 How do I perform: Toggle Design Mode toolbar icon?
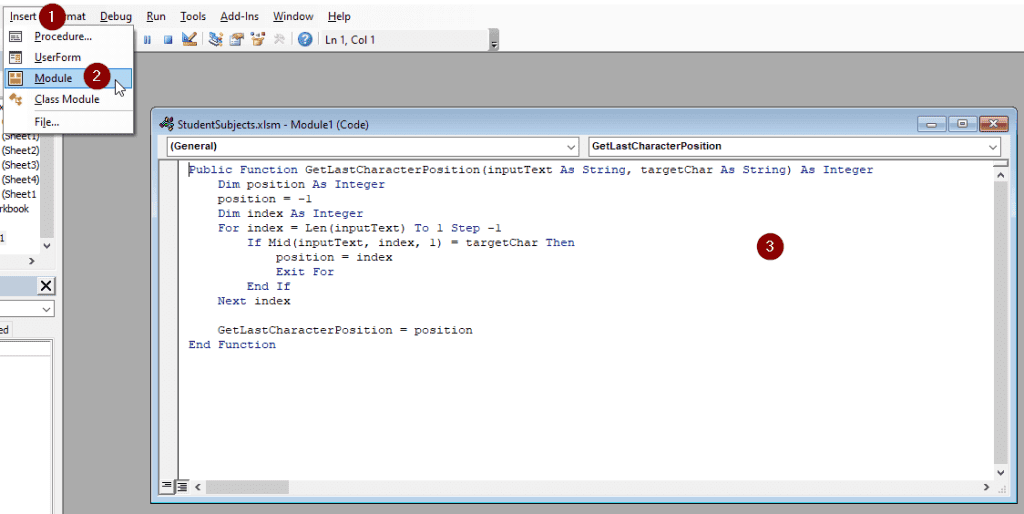189,40
